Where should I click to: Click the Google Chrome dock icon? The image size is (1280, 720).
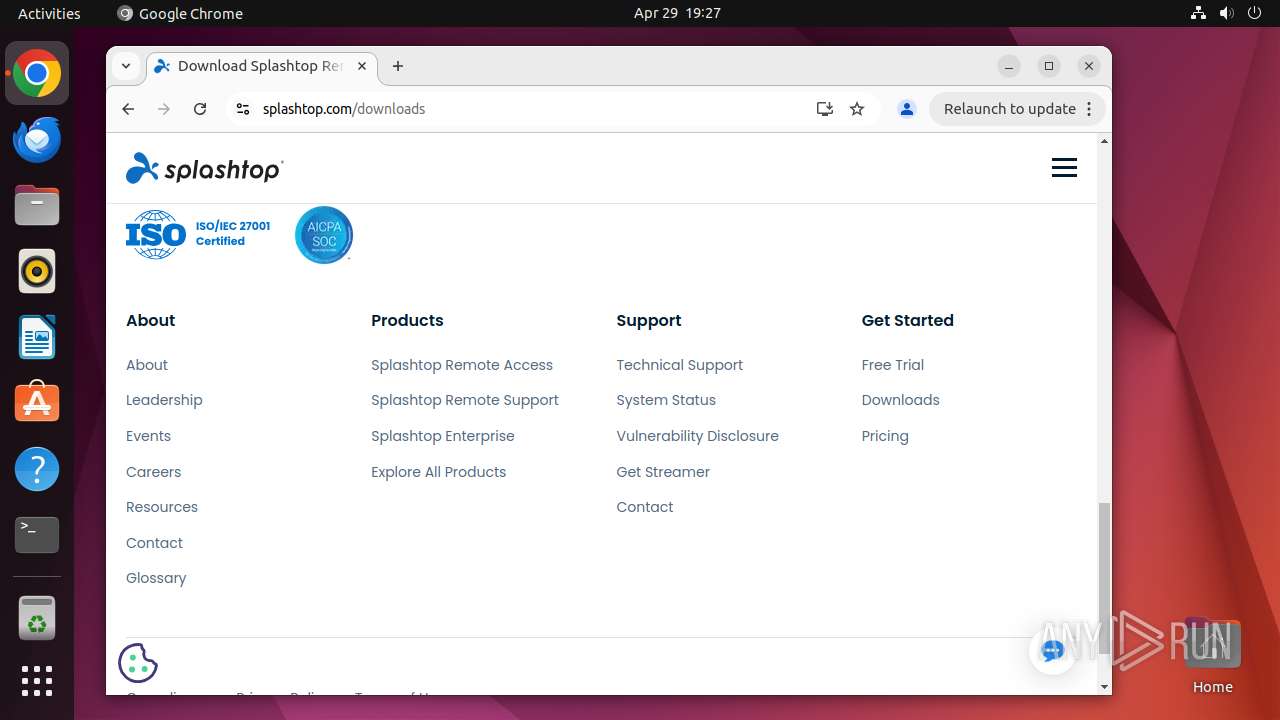(37, 74)
